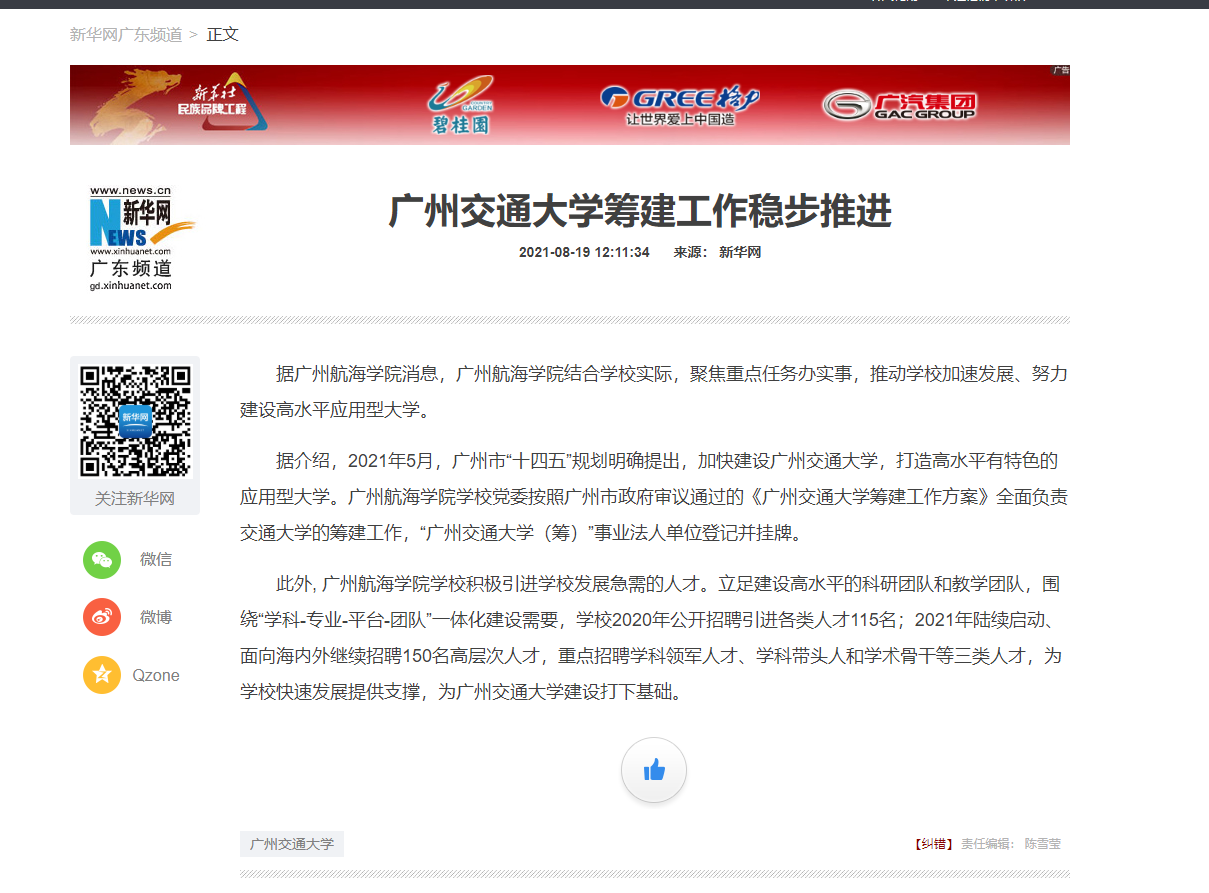The image size is (1209, 893).
Task: Open the 广州交通大学 tag
Action: coord(292,844)
